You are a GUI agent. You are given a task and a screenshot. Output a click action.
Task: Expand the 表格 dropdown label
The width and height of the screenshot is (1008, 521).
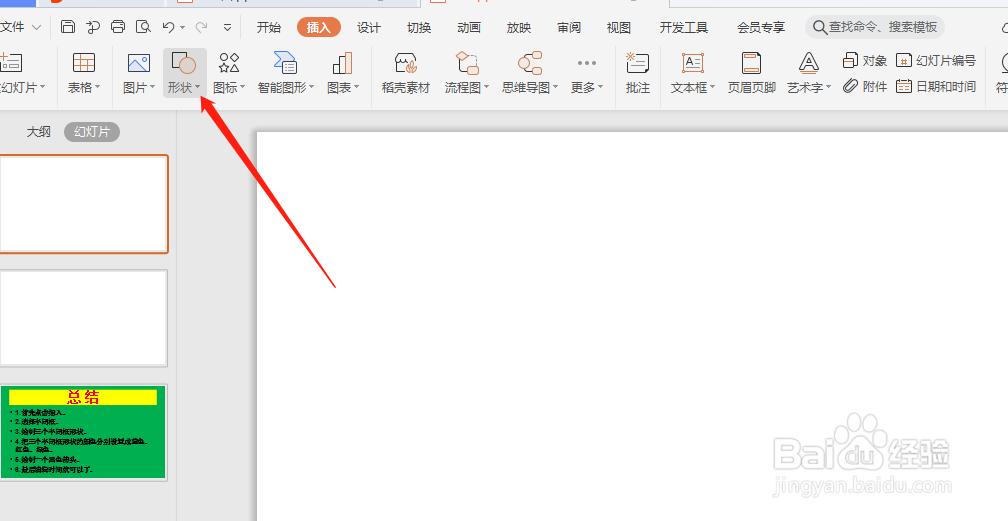tap(84, 87)
